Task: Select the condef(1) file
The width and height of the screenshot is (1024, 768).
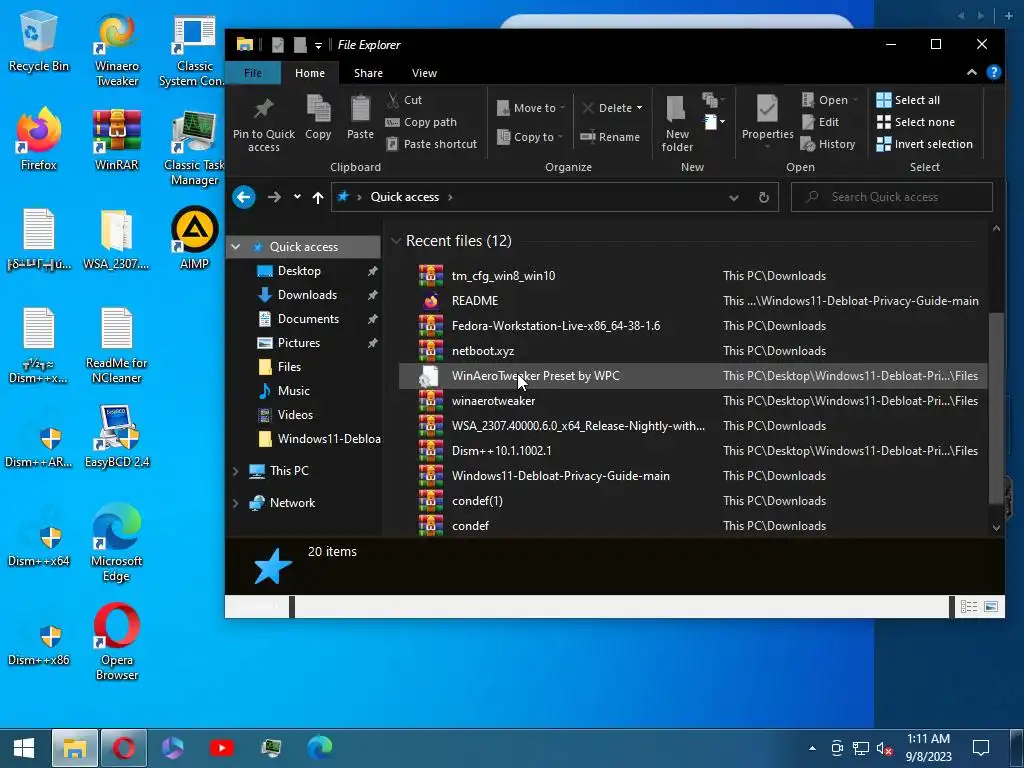Action: 693,501
